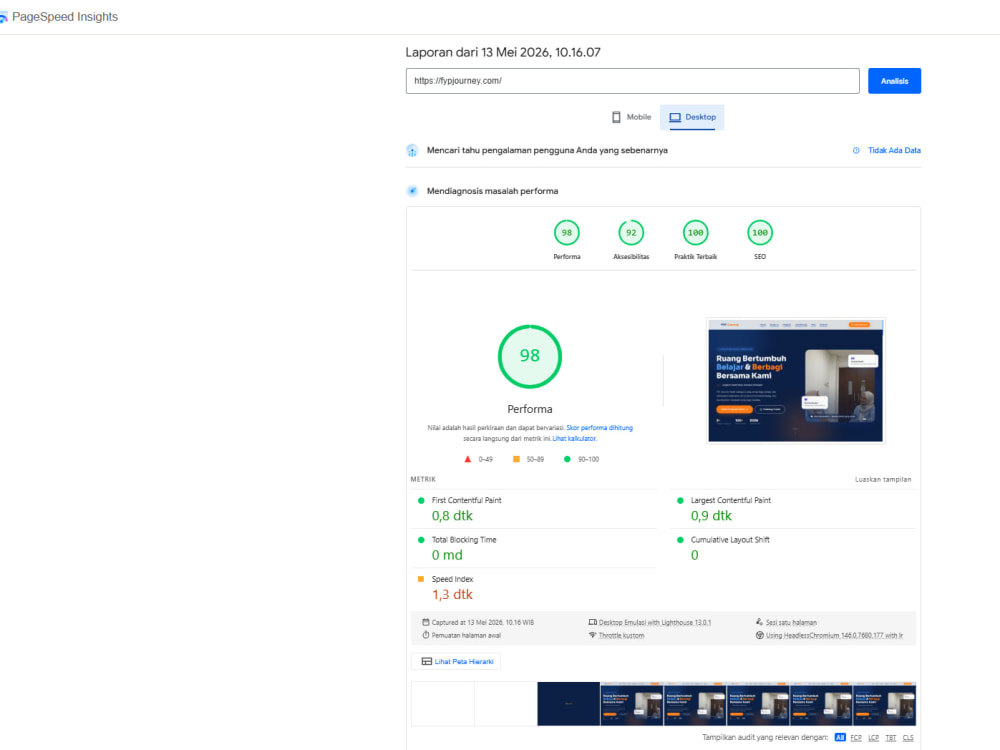Open the last filmstrip frame
This screenshot has height=750, width=1000.
(x=885, y=704)
